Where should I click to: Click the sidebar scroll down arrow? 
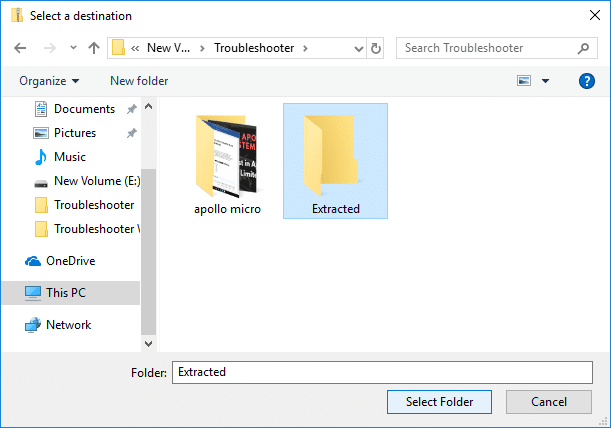pos(149,343)
